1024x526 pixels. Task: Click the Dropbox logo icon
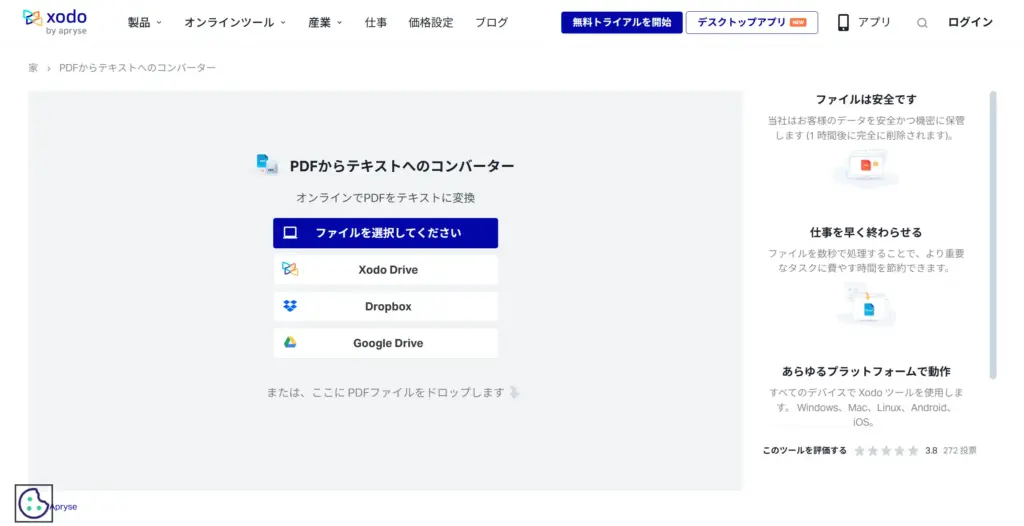pos(290,306)
